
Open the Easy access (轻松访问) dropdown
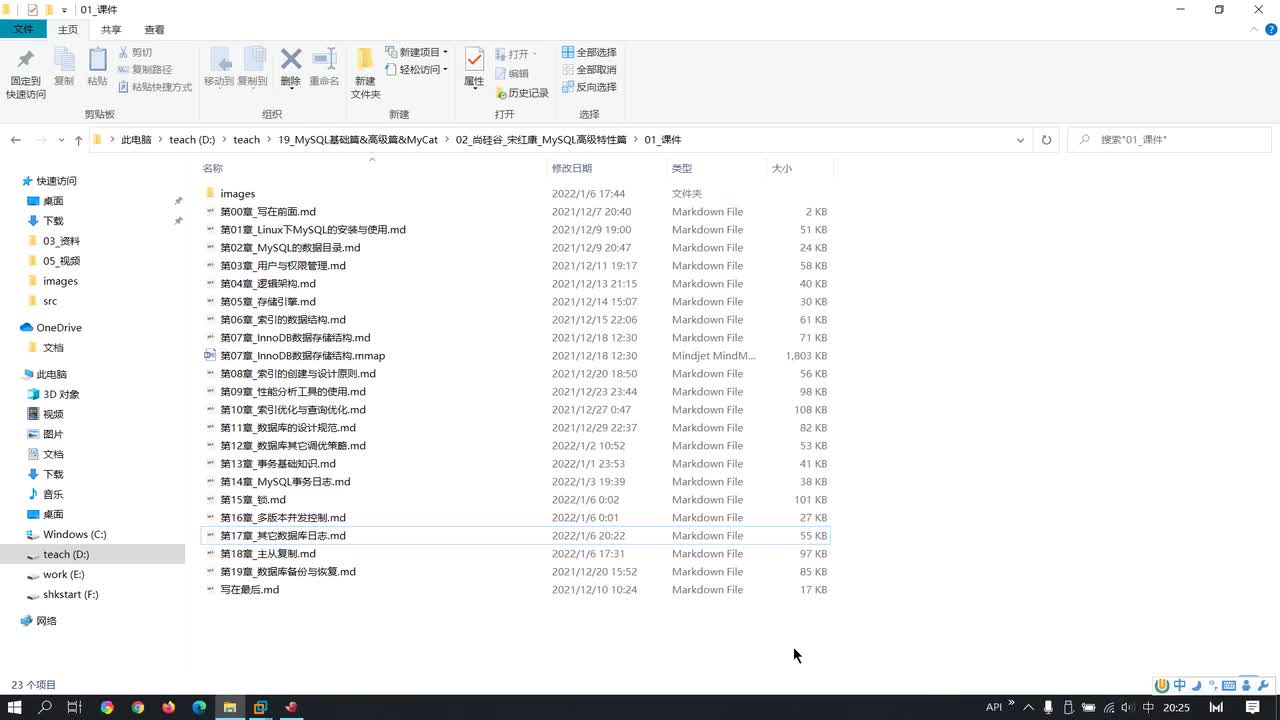coord(417,69)
